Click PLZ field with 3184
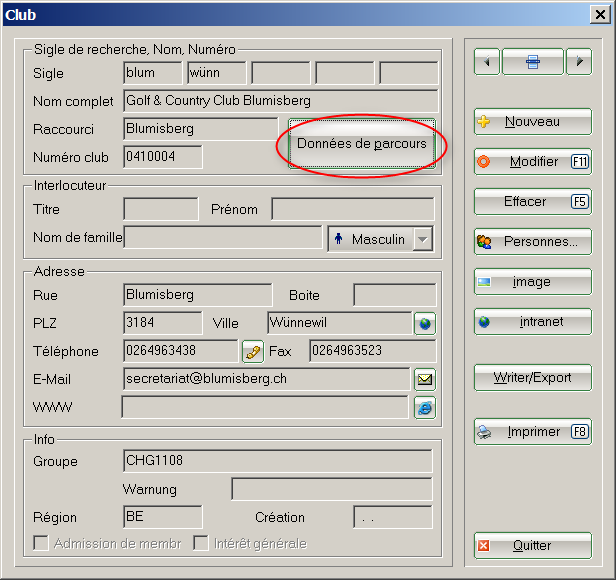The height and width of the screenshot is (580, 616). 163,323
